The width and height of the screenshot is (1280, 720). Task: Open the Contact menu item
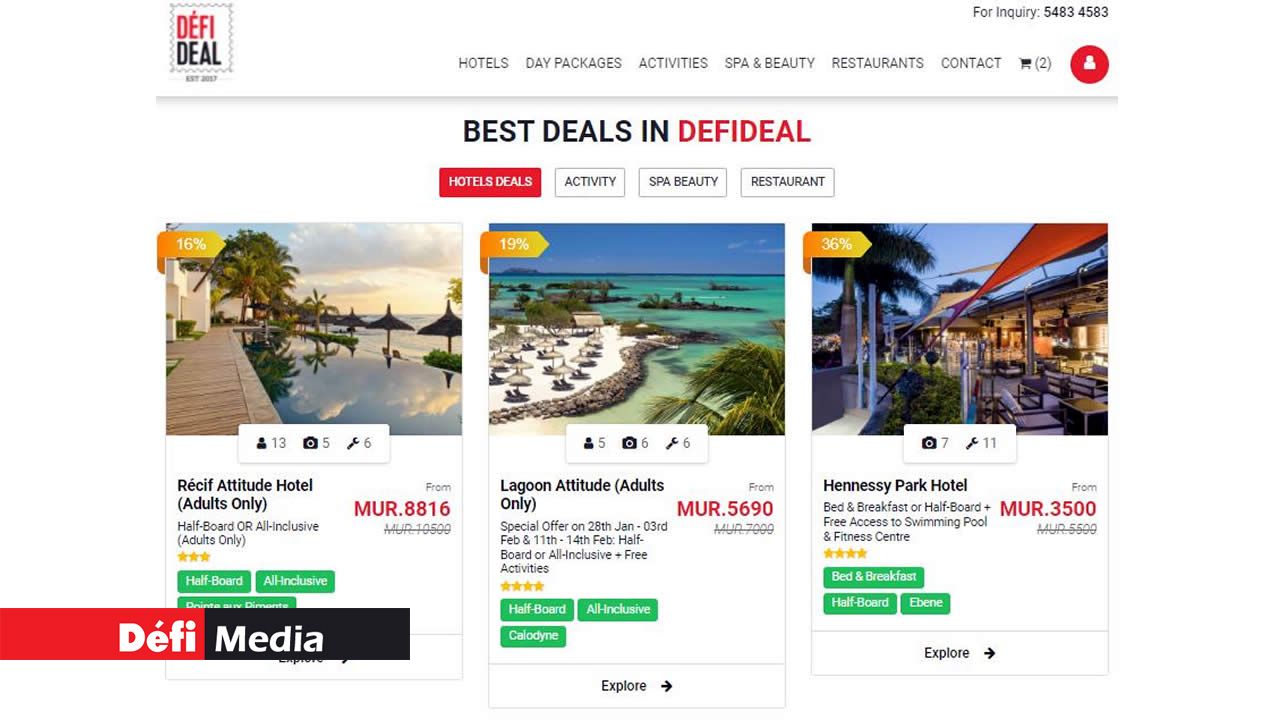pyautogui.click(x=971, y=63)
